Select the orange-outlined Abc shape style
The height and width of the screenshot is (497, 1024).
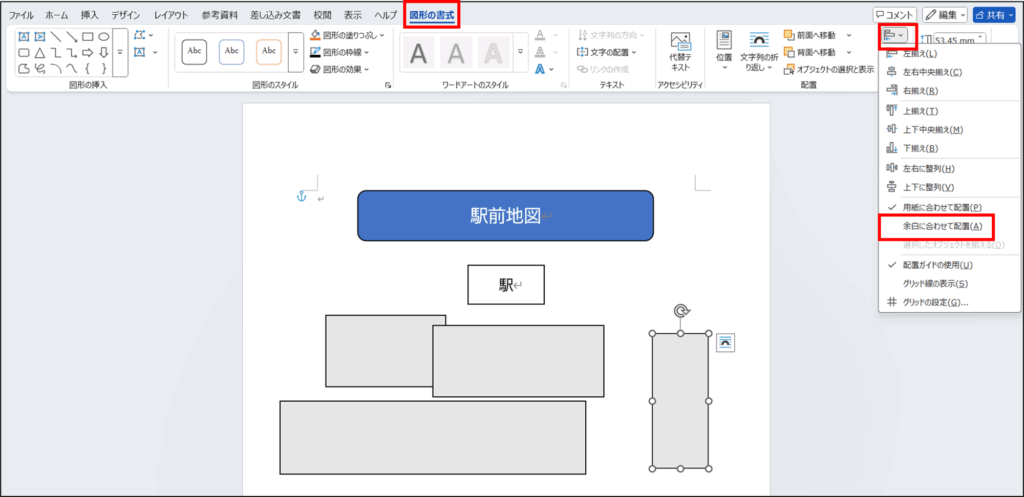tap(268, 50)
